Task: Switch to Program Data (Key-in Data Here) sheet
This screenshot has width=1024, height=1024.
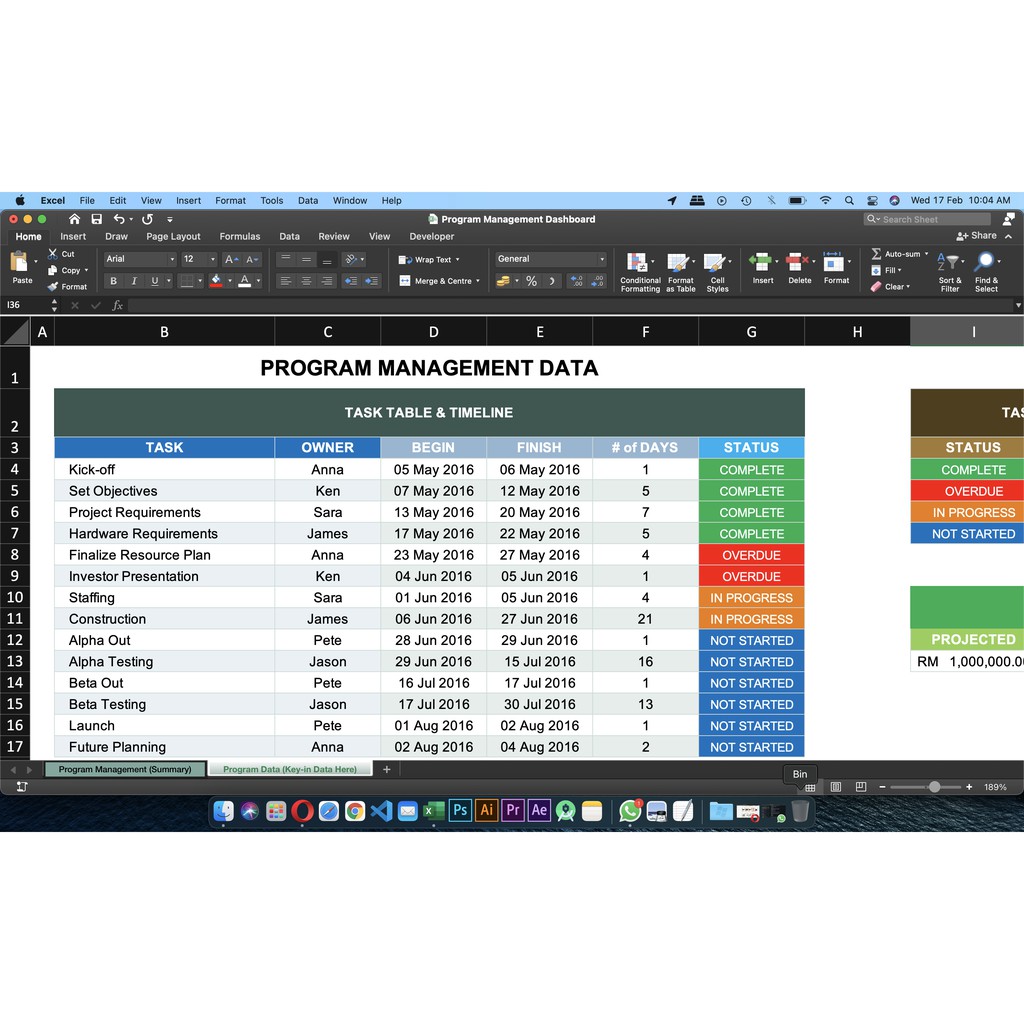Action: click(290, 769)
